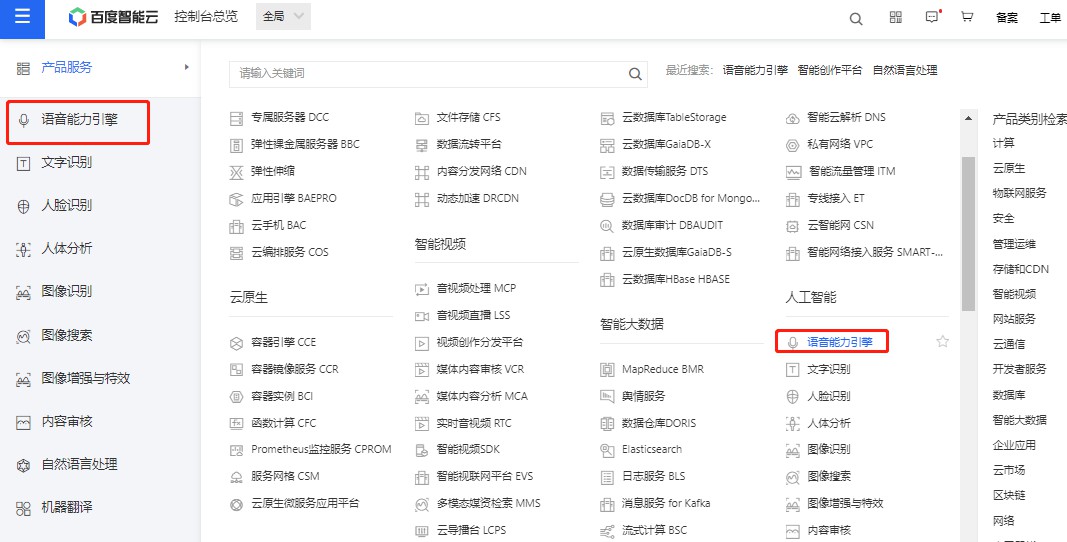The height and width of the screenshot is (542, 1067).
Task: Open the shopping cart icon
Action: pyautogui.click(x=967, y=17)
